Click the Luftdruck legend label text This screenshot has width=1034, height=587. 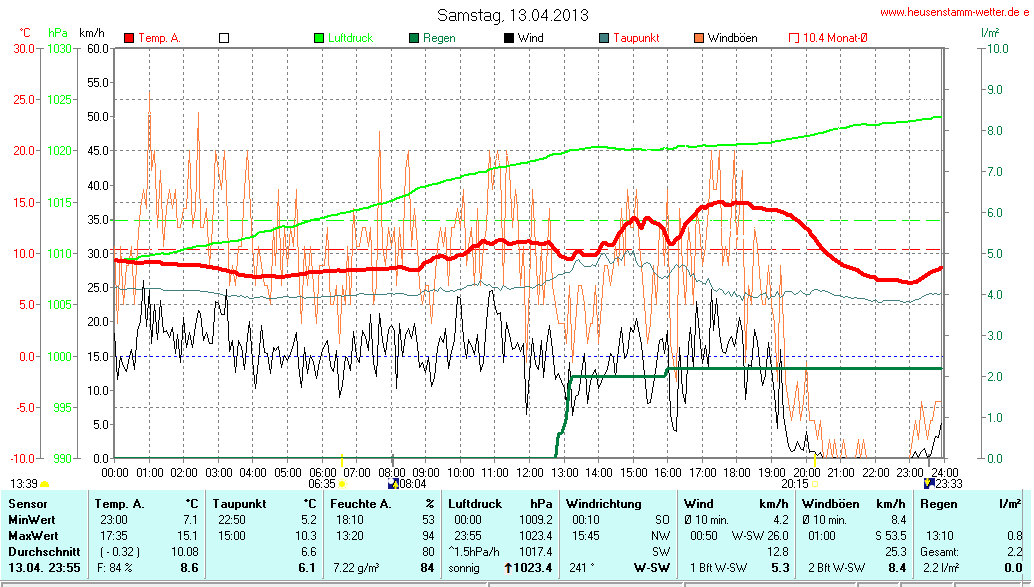tap(350, 38)
